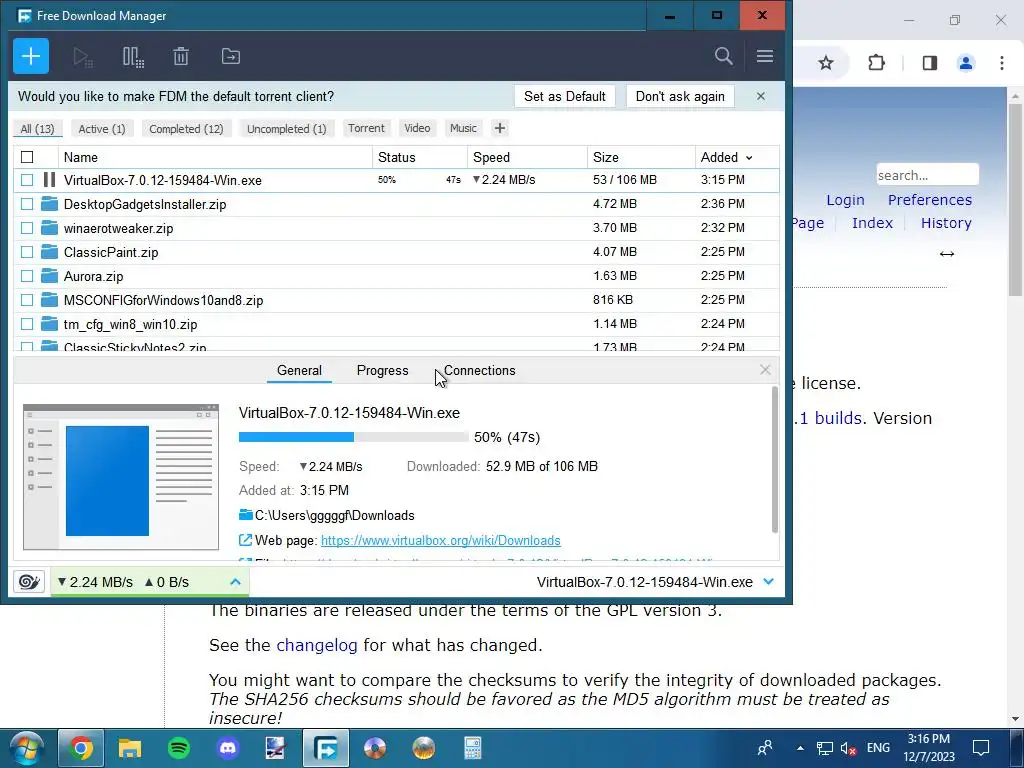The width and height of the screenshot is (1024, 768).
Task: Check the ClassicPaint.zip checkbox
Action: coord(27,251)
